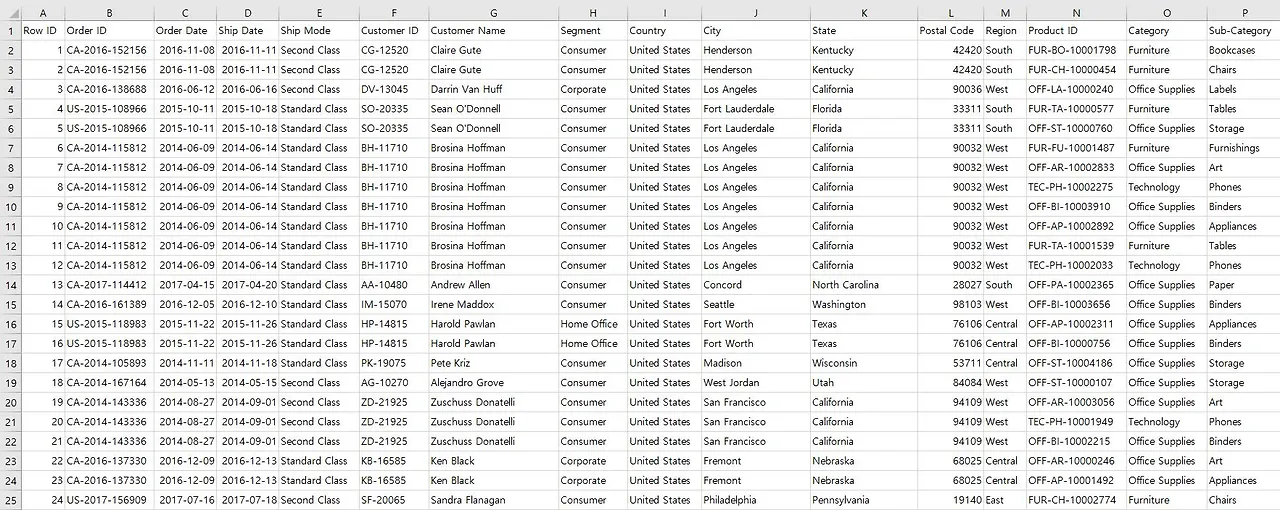
Task: Click the Segment header cell
Action: (x=592, y=30)
